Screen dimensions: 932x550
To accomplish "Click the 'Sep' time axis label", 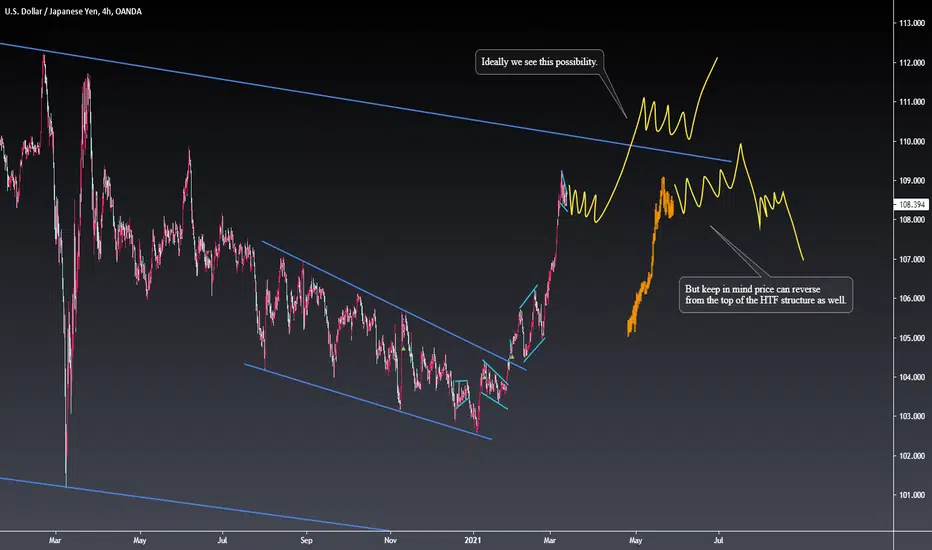I will pos(306,540).
